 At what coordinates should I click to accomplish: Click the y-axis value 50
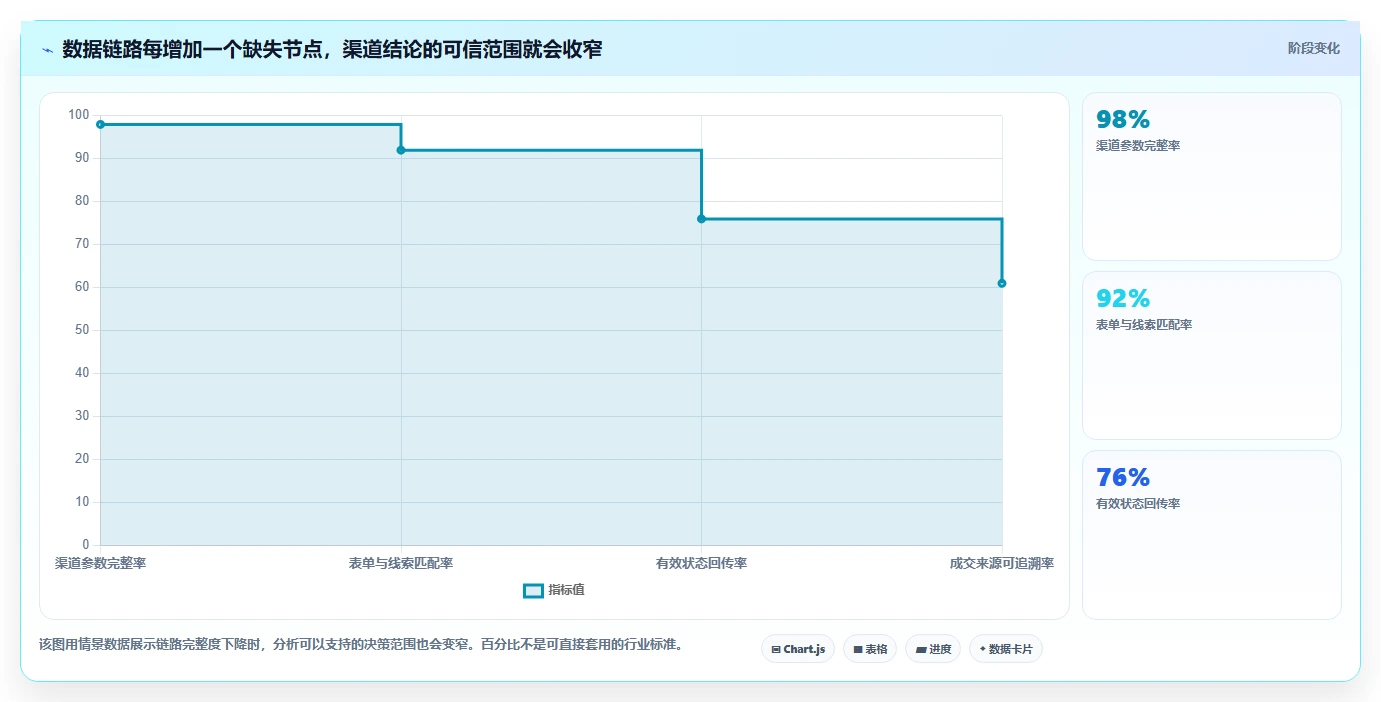coord(82,330)
